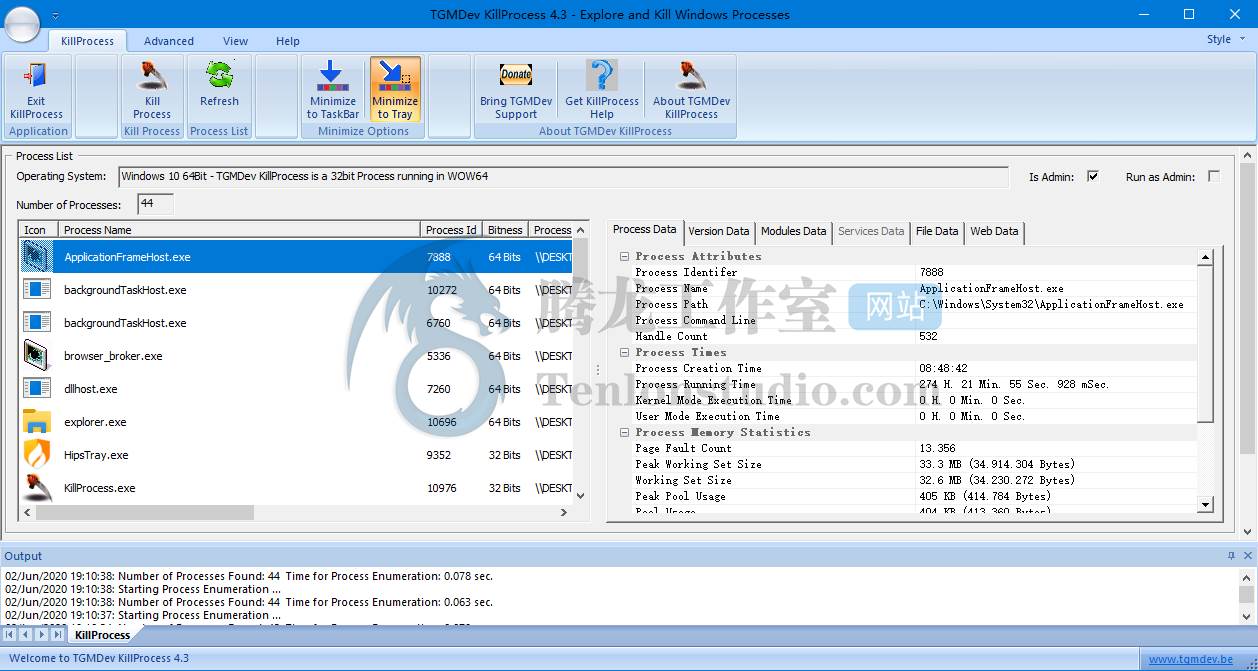Open Get KillProcess Help icon

pos(601,75)
